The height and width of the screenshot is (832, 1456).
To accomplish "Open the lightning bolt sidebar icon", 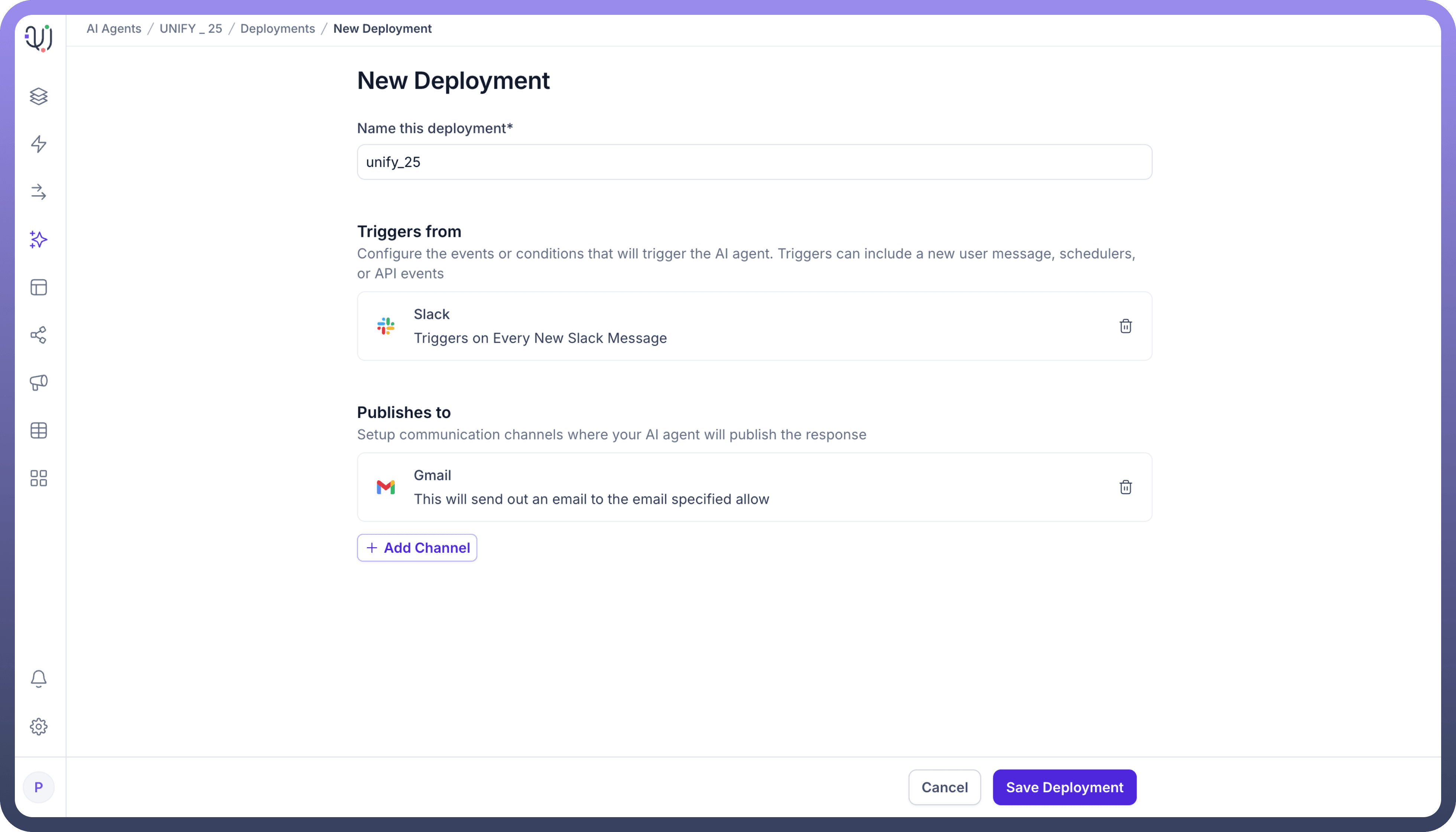I will [x=38, y=144].
